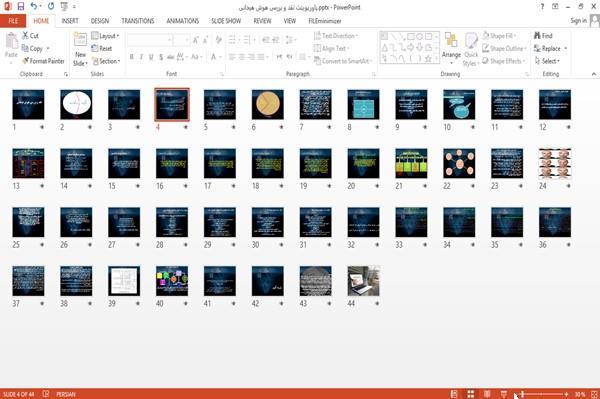
Task: Click the Increase Font Size icon
Action: 196,39
